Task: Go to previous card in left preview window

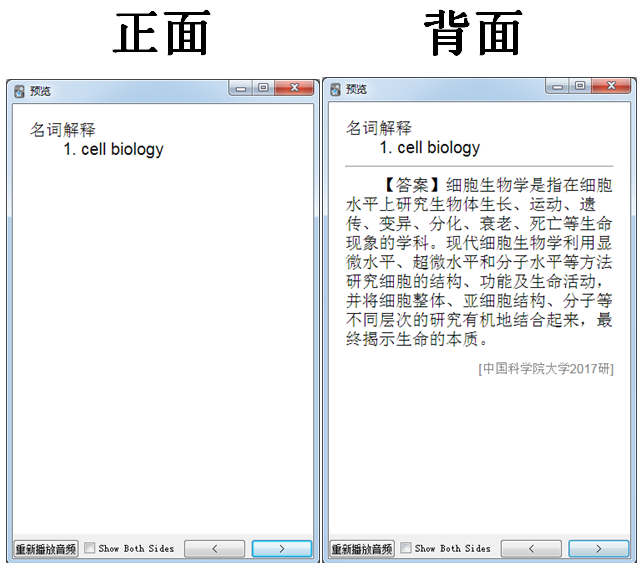Action: click(214, 549)
